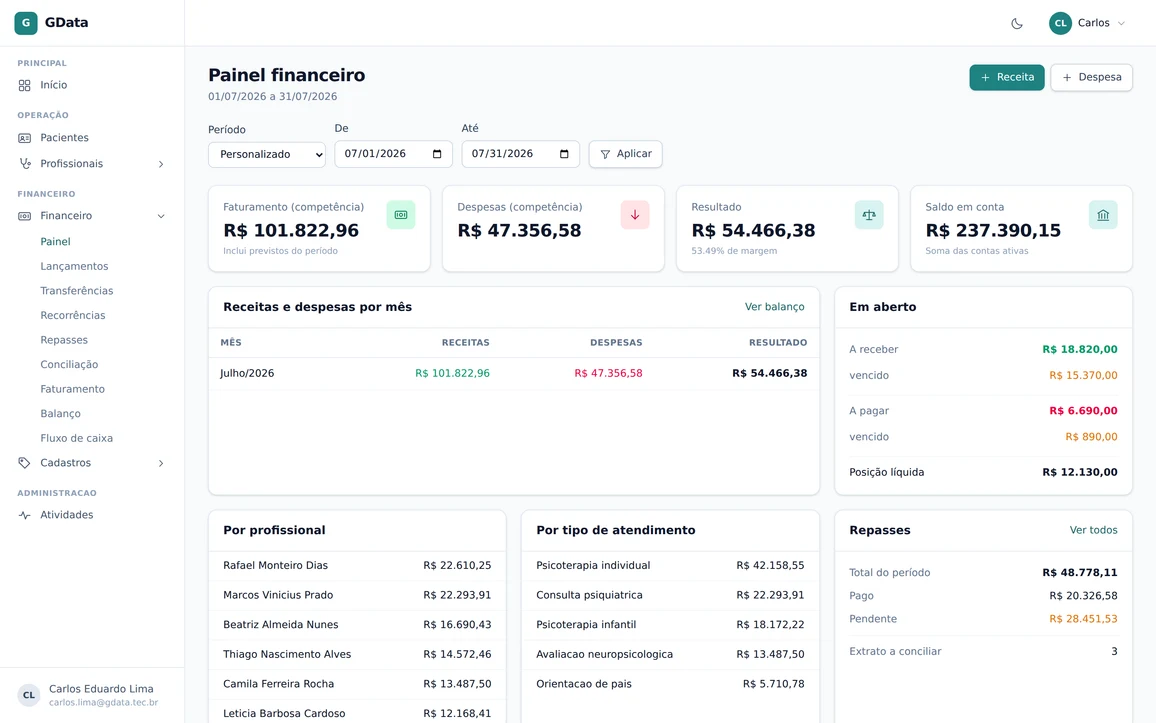Click the Atividades pulse icon
The width and height of the screenshot is (1156, 723).
click(24, 515)
